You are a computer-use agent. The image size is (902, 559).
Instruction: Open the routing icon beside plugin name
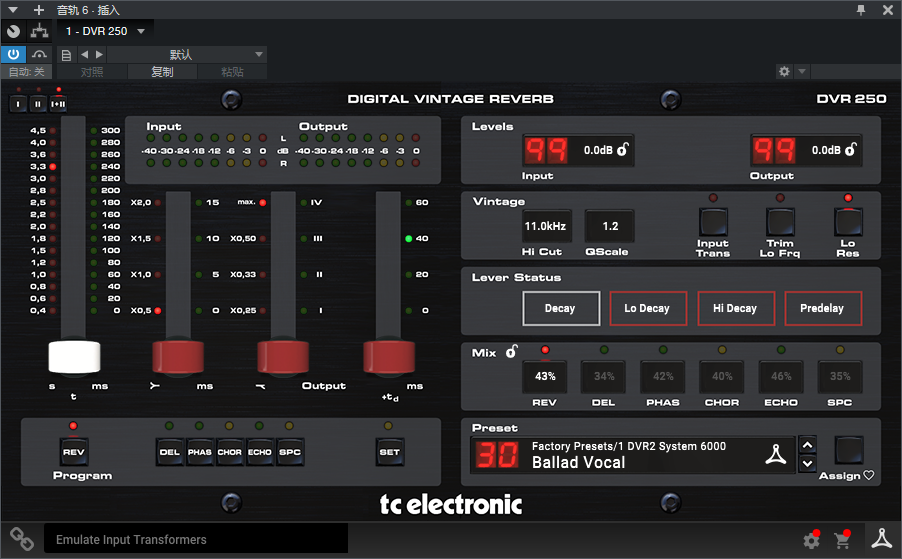tap(39, 31)
